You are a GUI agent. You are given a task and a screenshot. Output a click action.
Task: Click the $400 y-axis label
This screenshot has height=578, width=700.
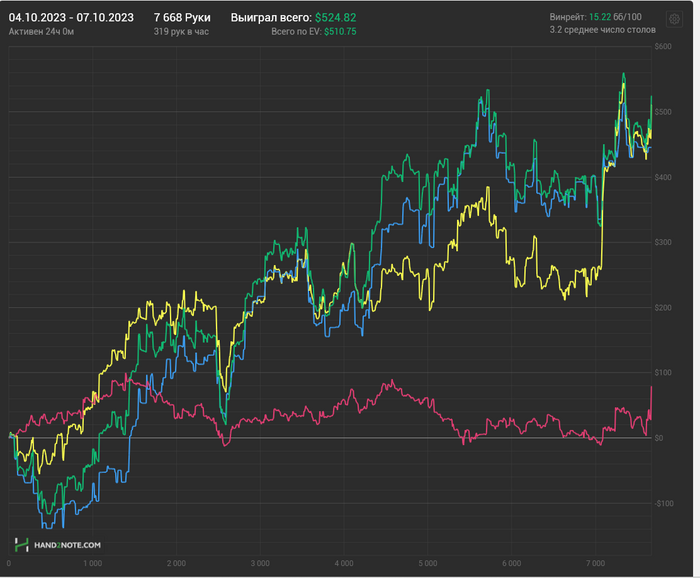coord(663,177)
